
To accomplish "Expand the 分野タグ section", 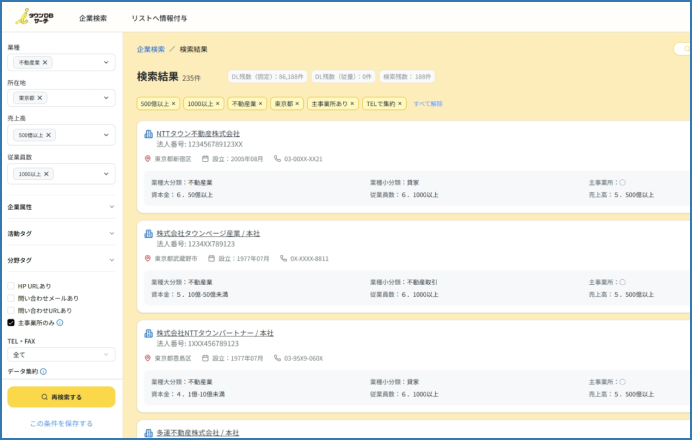I will point(61,260).
